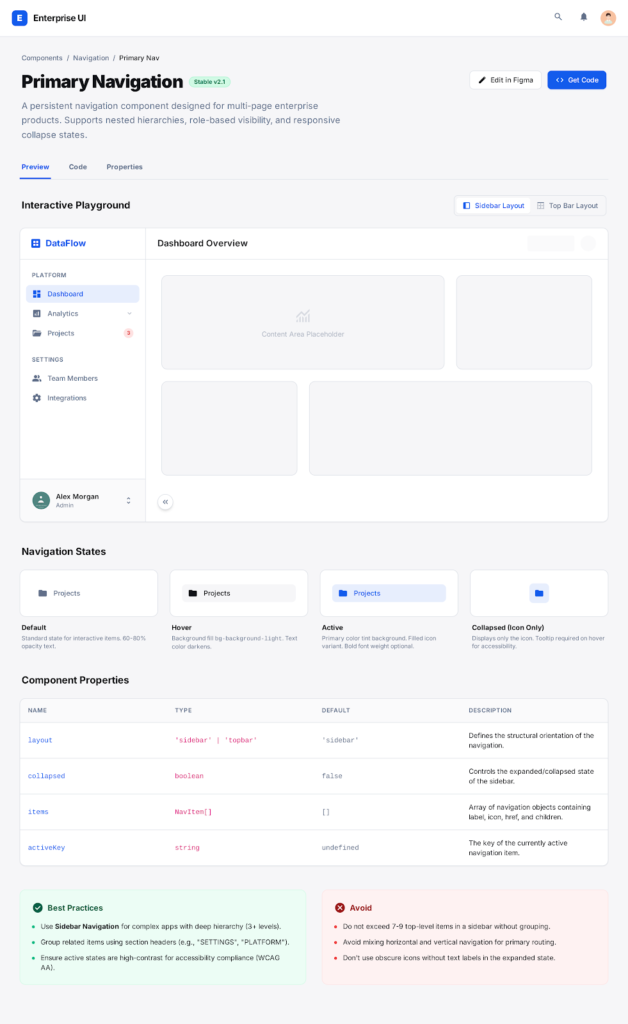
Task: Switch to Top Bar Layout
Action: (567, 205)
